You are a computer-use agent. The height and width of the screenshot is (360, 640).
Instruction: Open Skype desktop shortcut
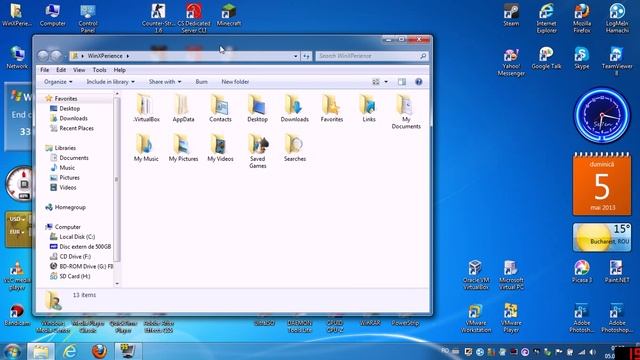point(582,58)
